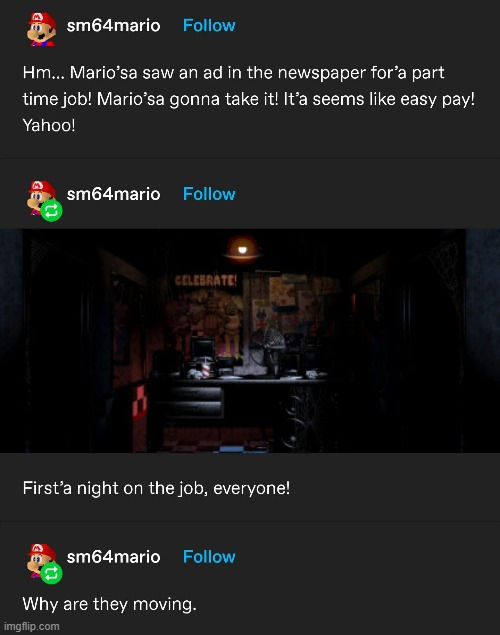This screenshot has width=500, height=635.
Task: Click the Mario avatar on the second post
Action: 41,197
